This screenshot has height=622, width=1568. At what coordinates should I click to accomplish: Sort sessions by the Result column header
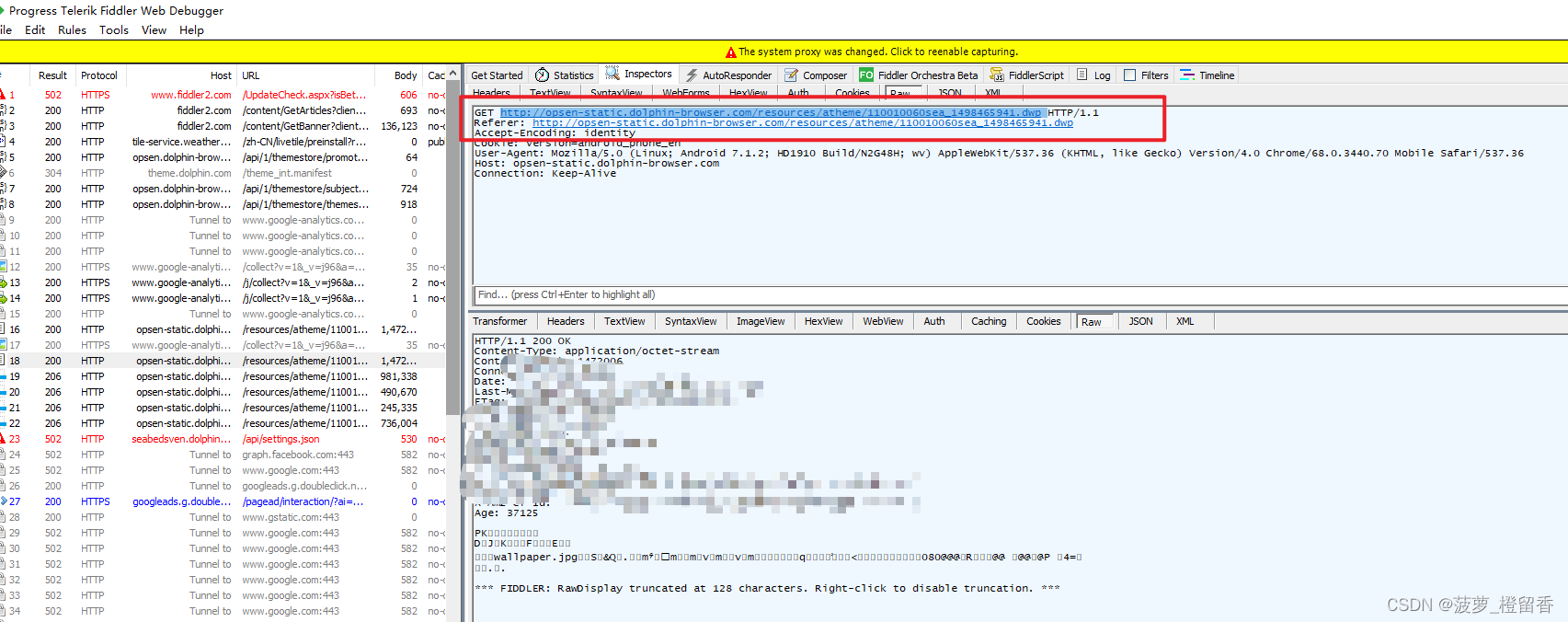pyautogui.click(x=52, y=75)
